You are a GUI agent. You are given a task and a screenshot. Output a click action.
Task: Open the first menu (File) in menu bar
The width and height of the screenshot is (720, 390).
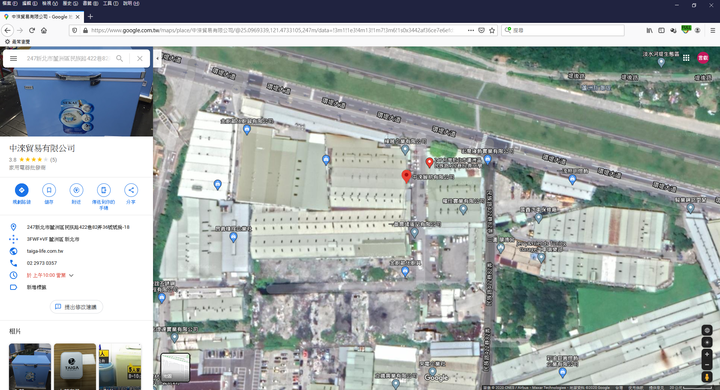[9, 3]
